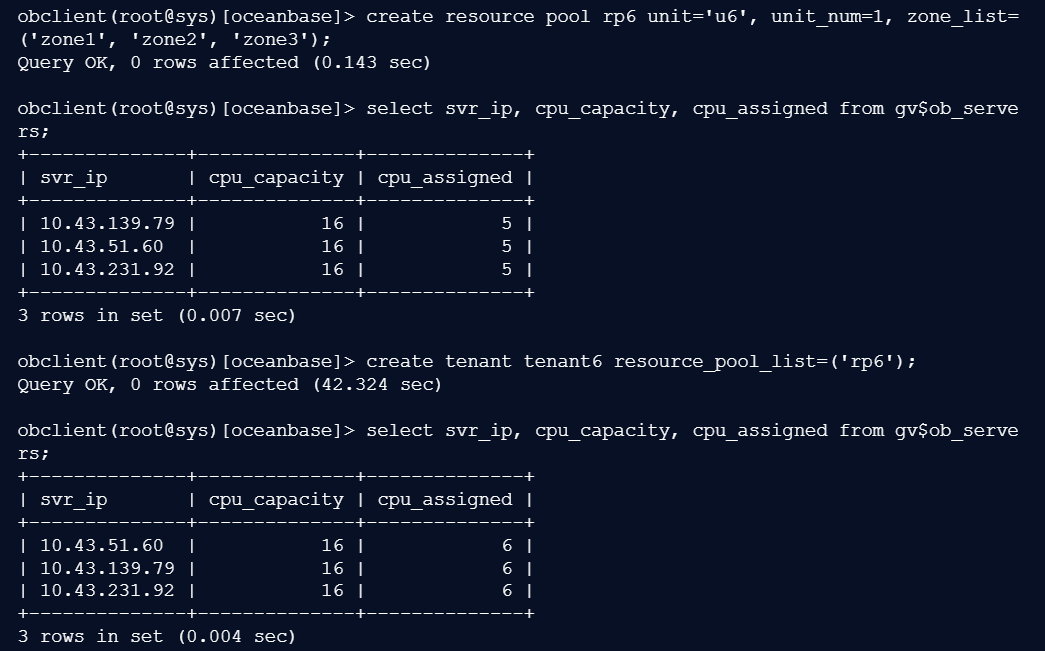Click cpu_assigned value 6 in the last table row
The width and height of the screenshot is (1045, 651).
pyautogui.click(x=506, y=590)
